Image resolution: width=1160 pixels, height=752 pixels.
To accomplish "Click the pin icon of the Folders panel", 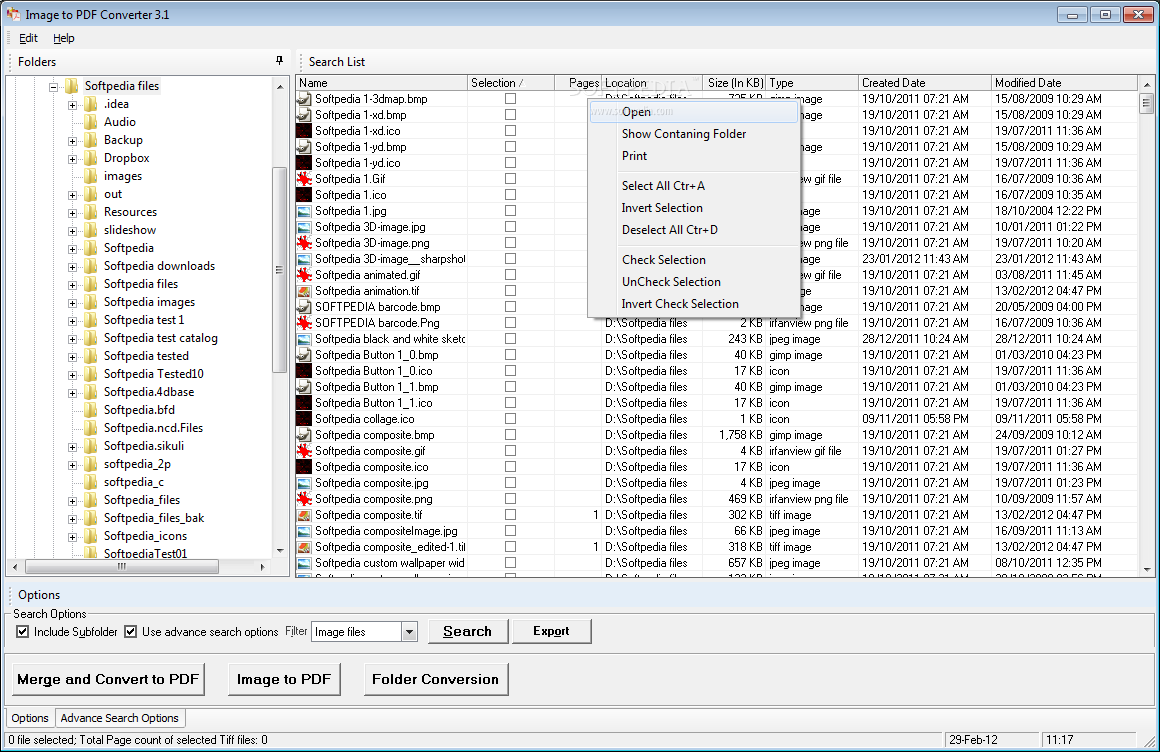I will tap(279, 61).
